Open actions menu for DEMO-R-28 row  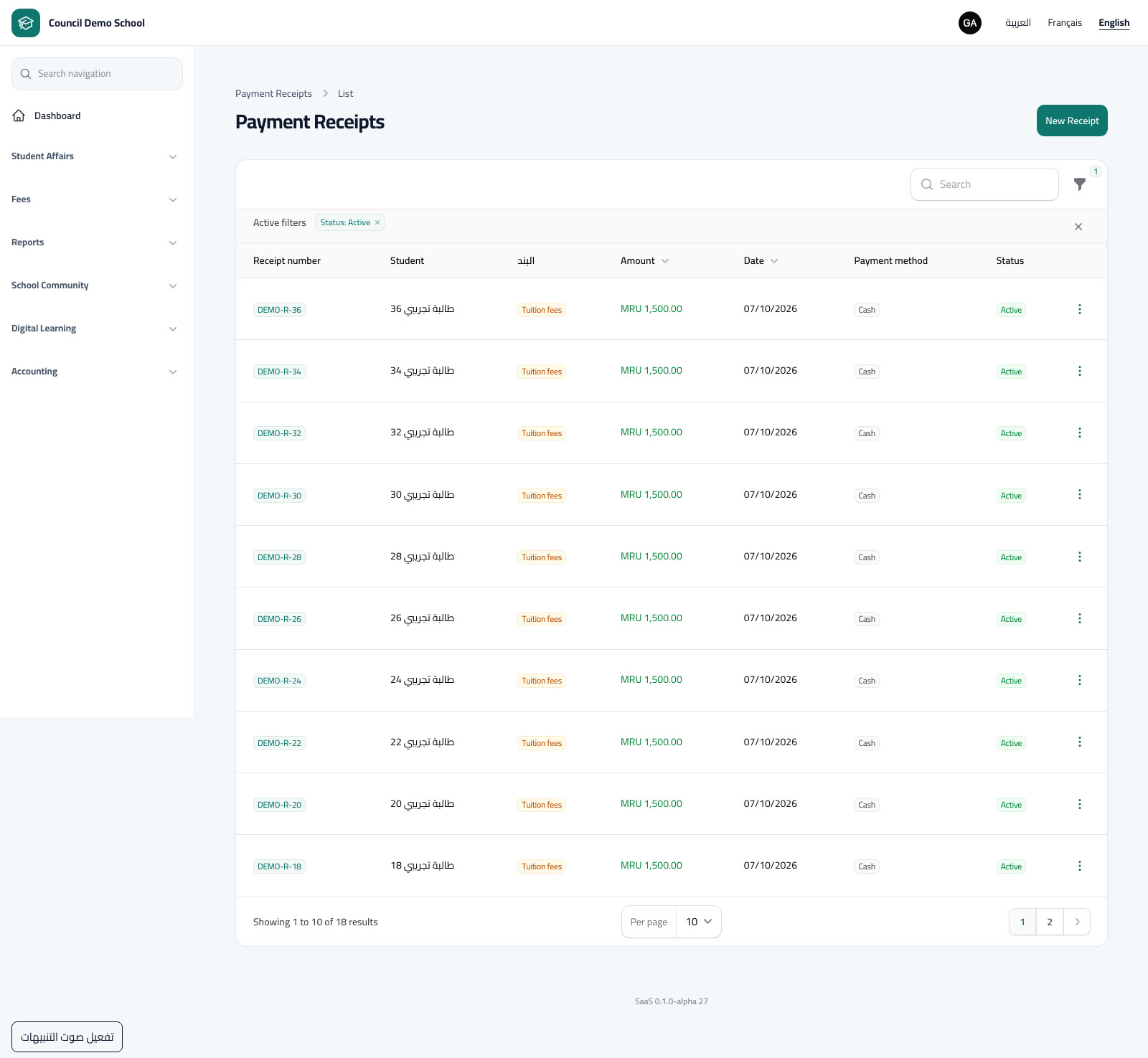(x=1080, y=557)
